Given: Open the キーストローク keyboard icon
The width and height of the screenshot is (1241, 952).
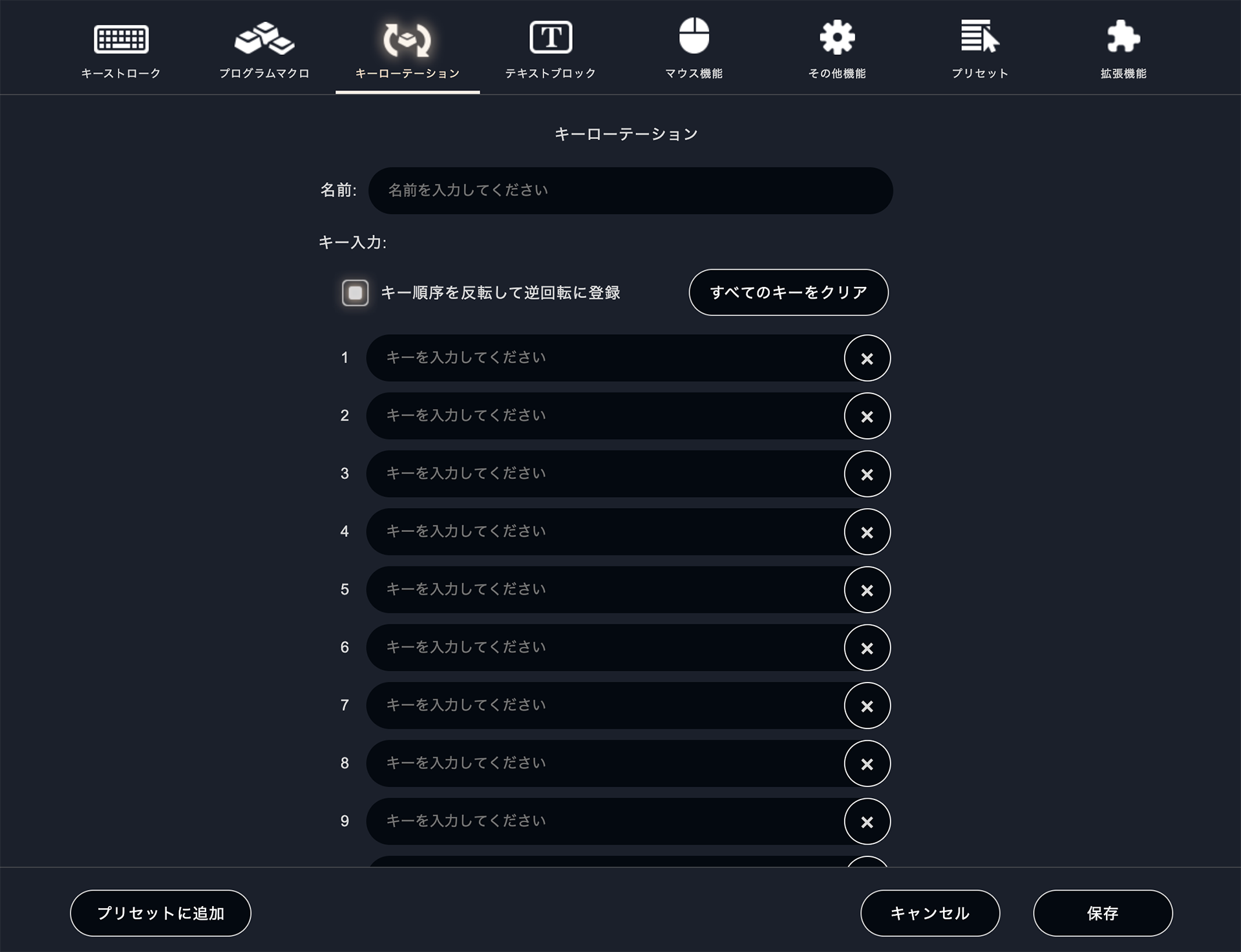Looking at the screenshot, I should 121,39.
